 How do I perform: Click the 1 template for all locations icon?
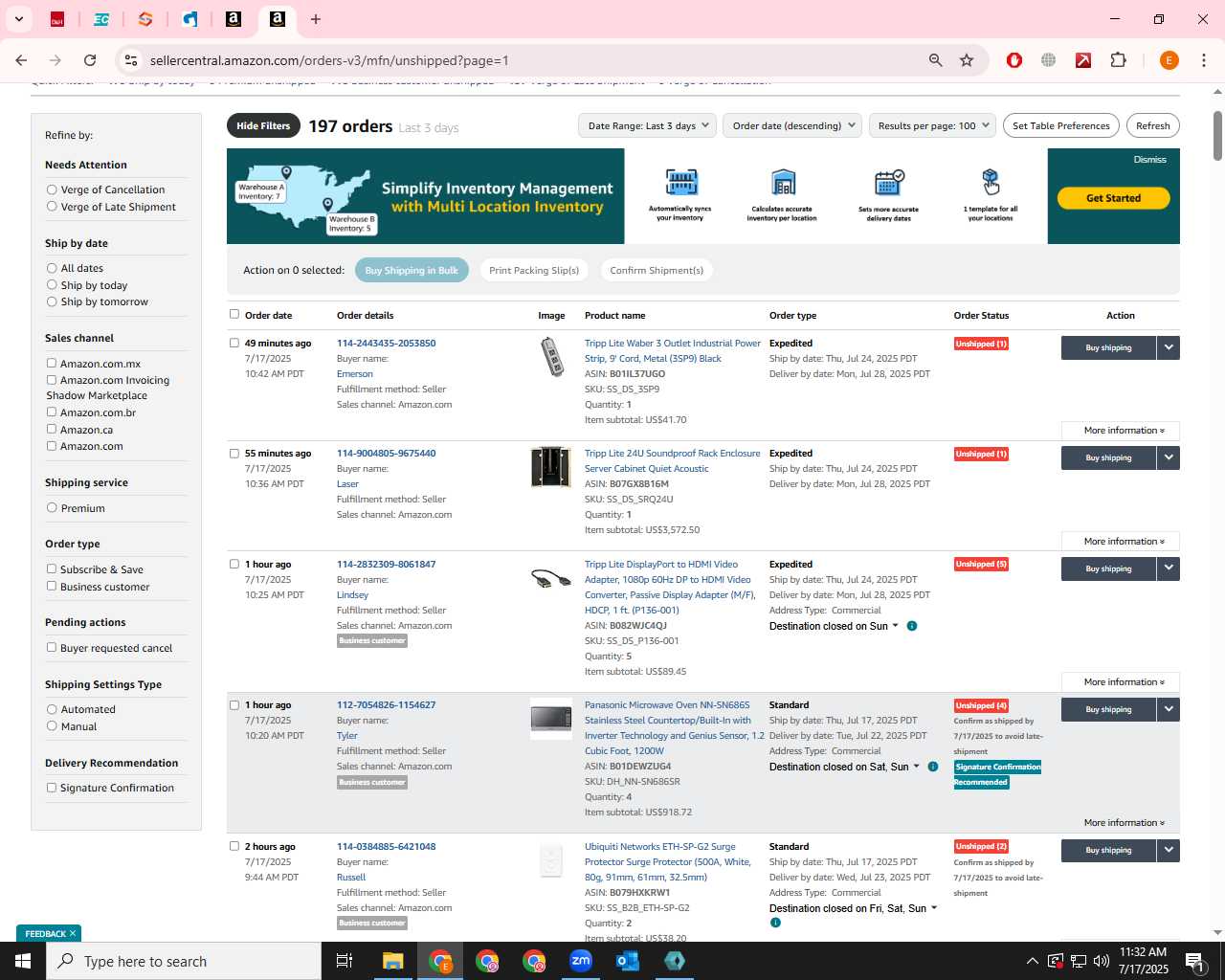[x=991, y=182]
